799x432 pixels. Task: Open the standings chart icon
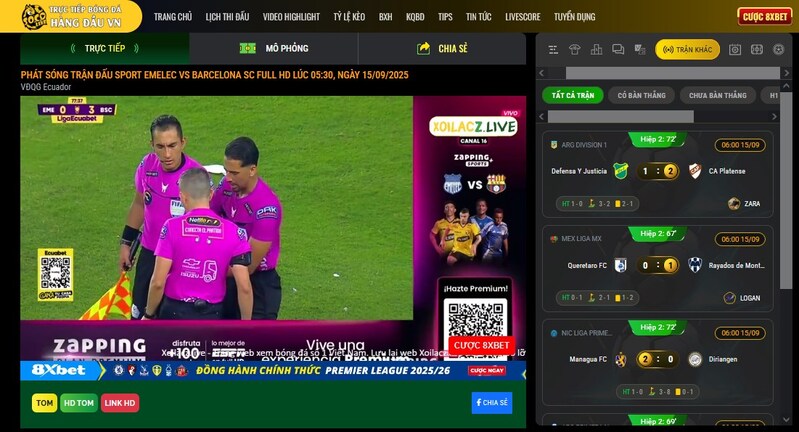[596, 49]
